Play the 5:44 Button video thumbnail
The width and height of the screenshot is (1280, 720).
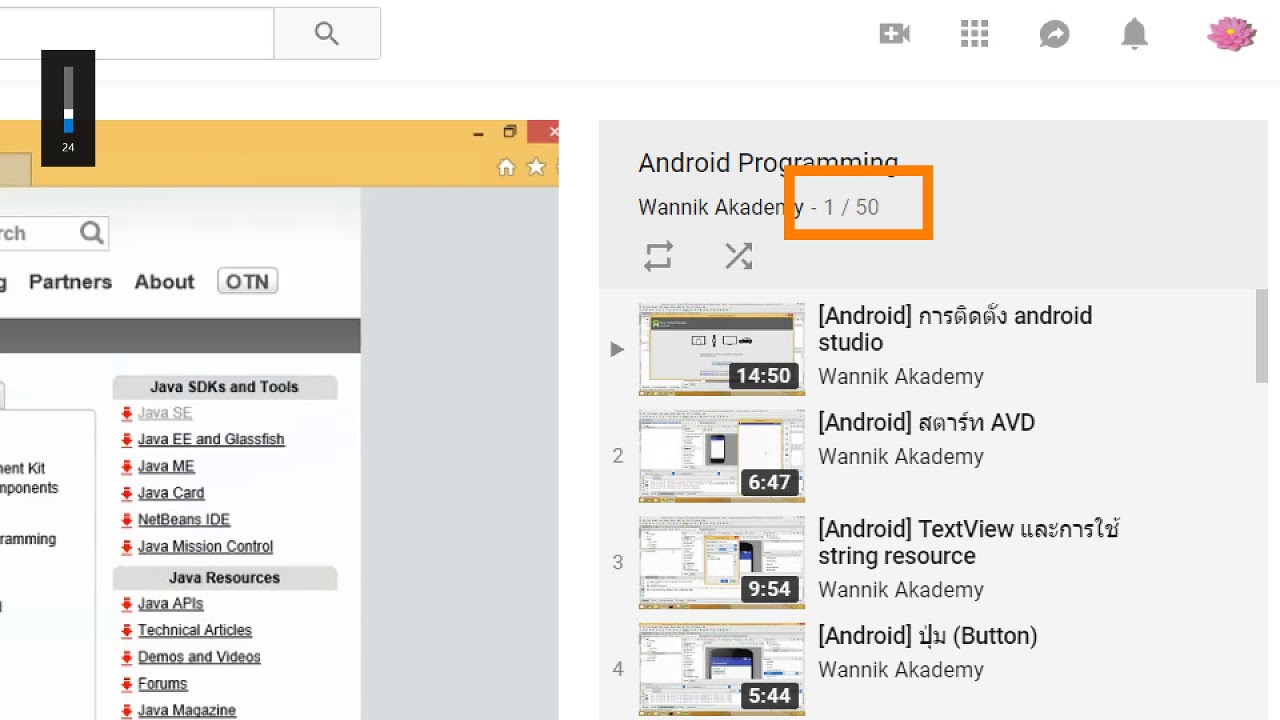point(721,669)
